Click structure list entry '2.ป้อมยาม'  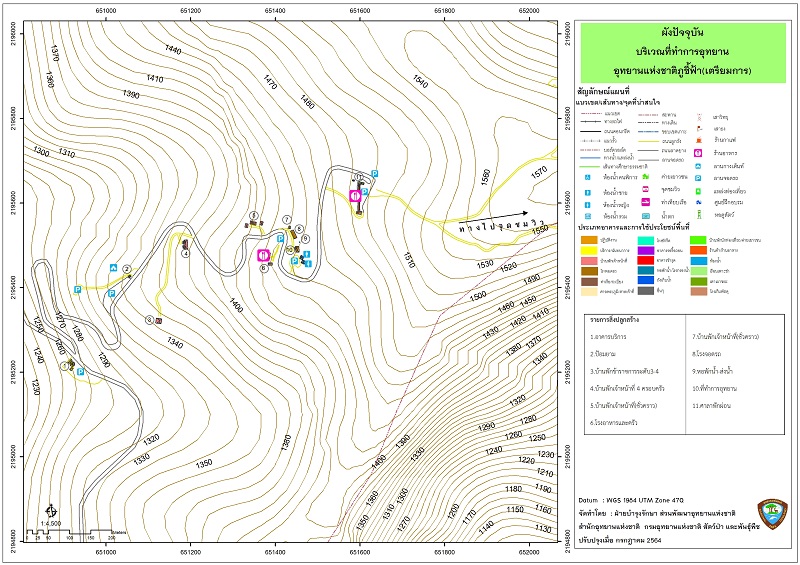[x=603, y=354]
